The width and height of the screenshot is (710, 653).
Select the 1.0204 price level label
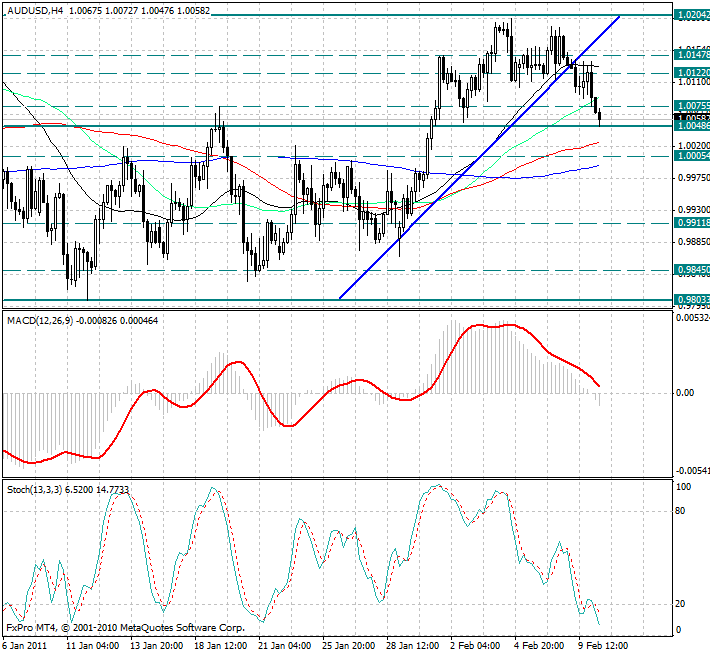pyautogui.click(x=692, y=15)
